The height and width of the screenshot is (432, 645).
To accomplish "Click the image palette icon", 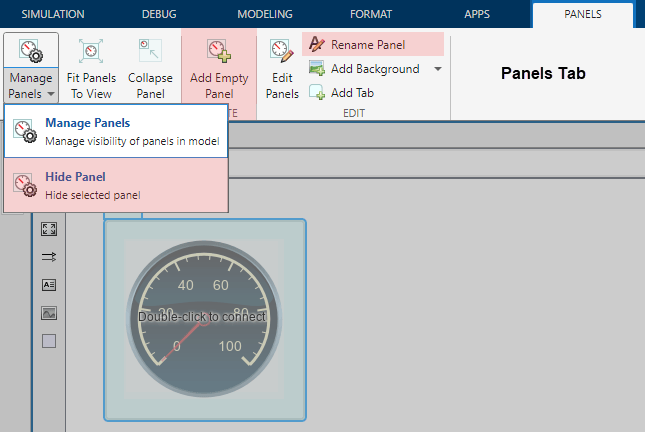I will [x=49, y=314].
